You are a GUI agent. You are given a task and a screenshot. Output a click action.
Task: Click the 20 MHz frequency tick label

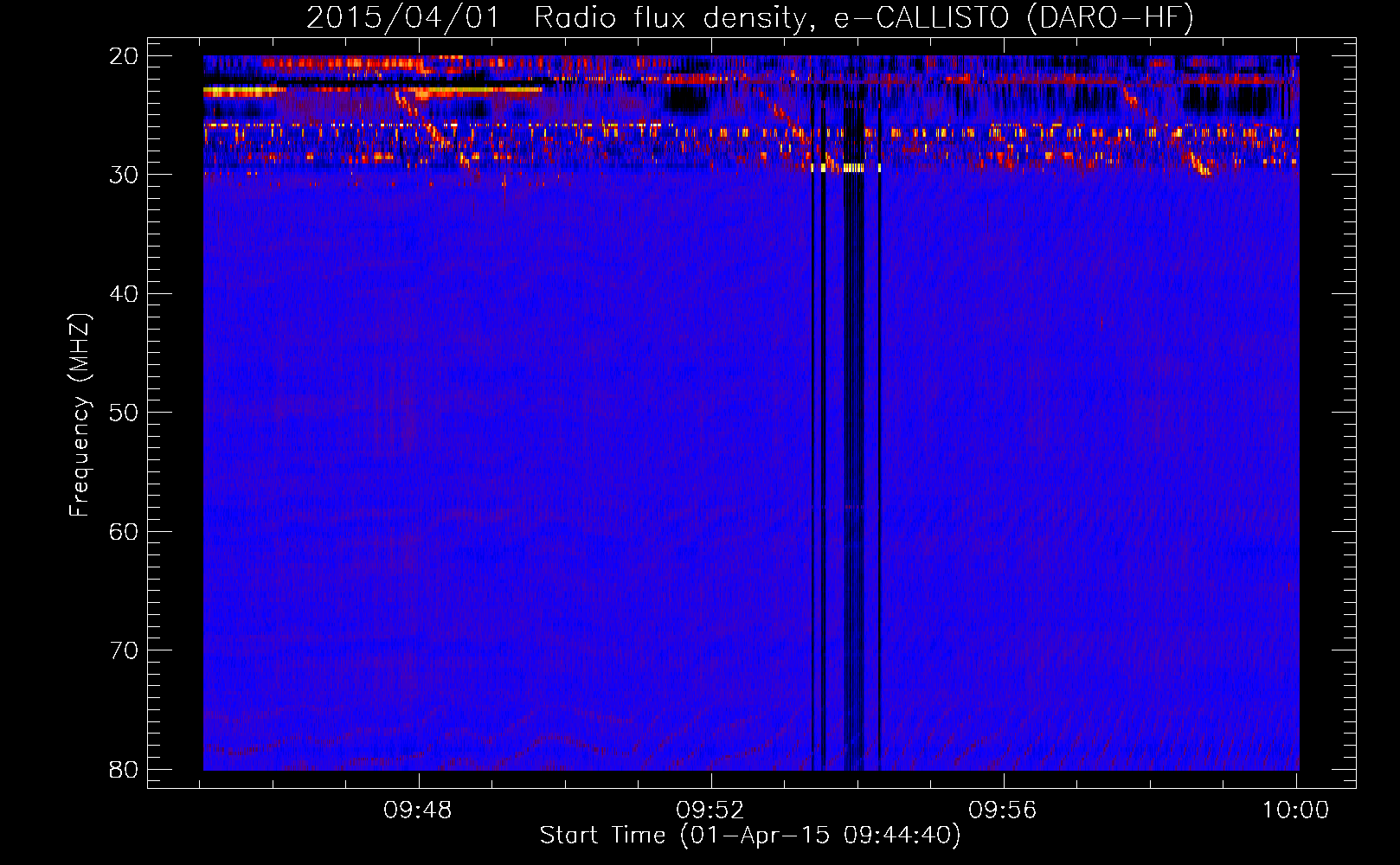[x=124, y=56]
